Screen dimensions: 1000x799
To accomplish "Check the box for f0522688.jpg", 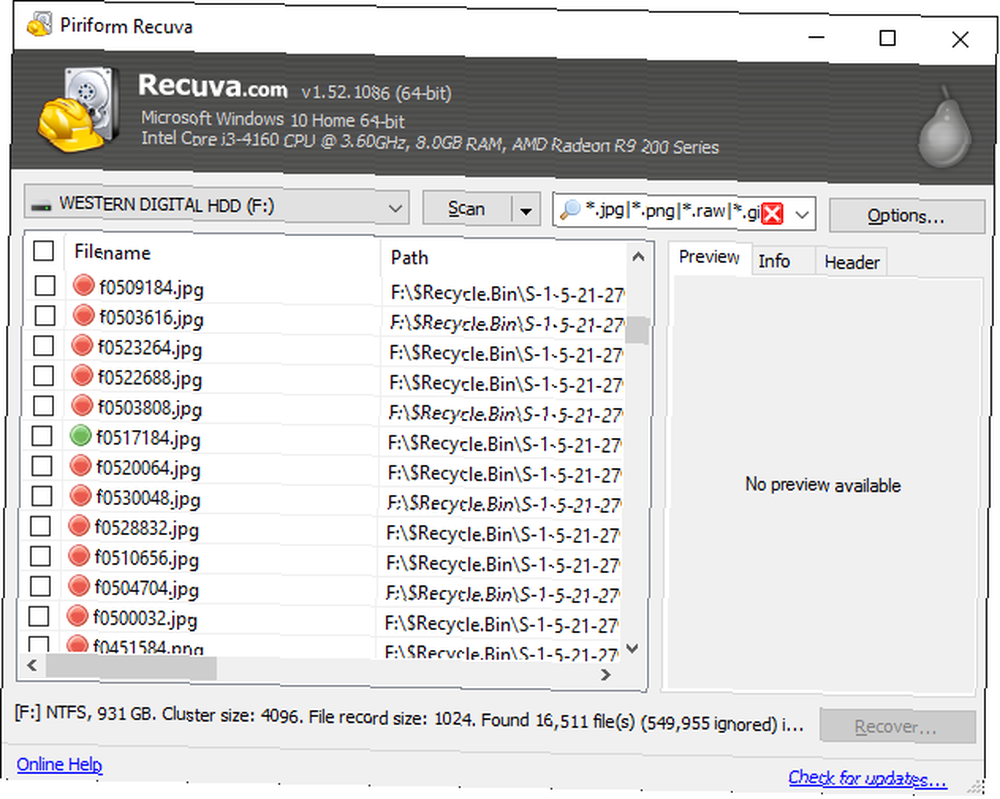I will [x=43, y=375].
